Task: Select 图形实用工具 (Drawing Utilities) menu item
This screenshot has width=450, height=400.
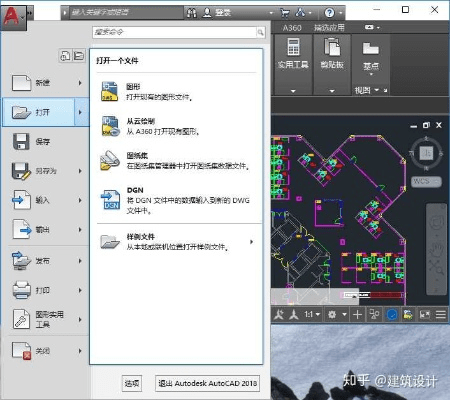Action: tap(38, 319)
